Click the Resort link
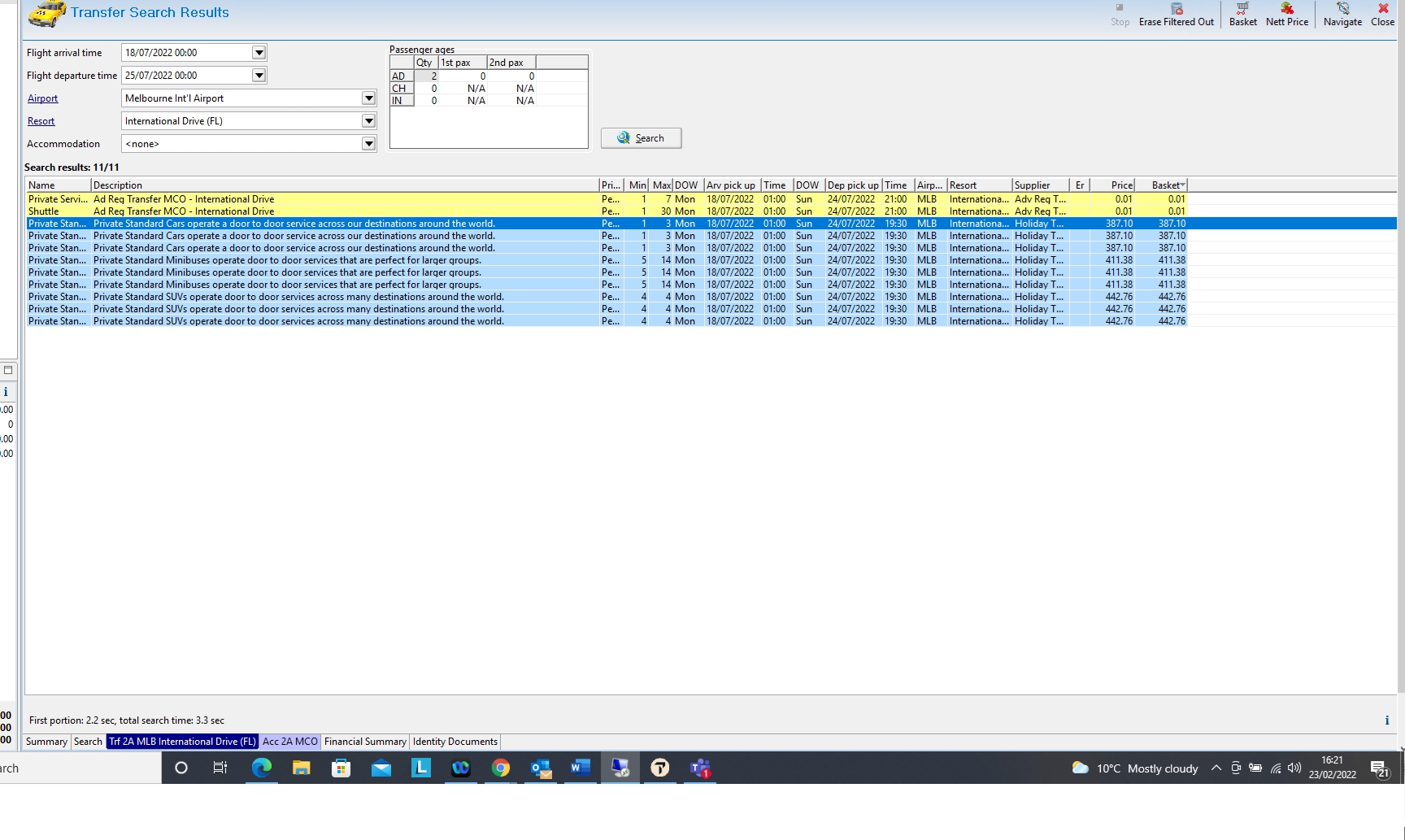This screenshot has width=1405, height=840. (41, 121)
